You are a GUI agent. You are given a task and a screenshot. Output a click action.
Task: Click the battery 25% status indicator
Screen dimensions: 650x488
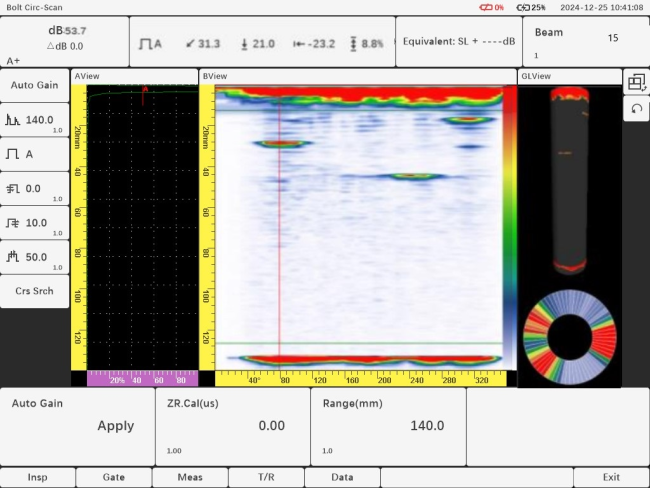point(531,7)
